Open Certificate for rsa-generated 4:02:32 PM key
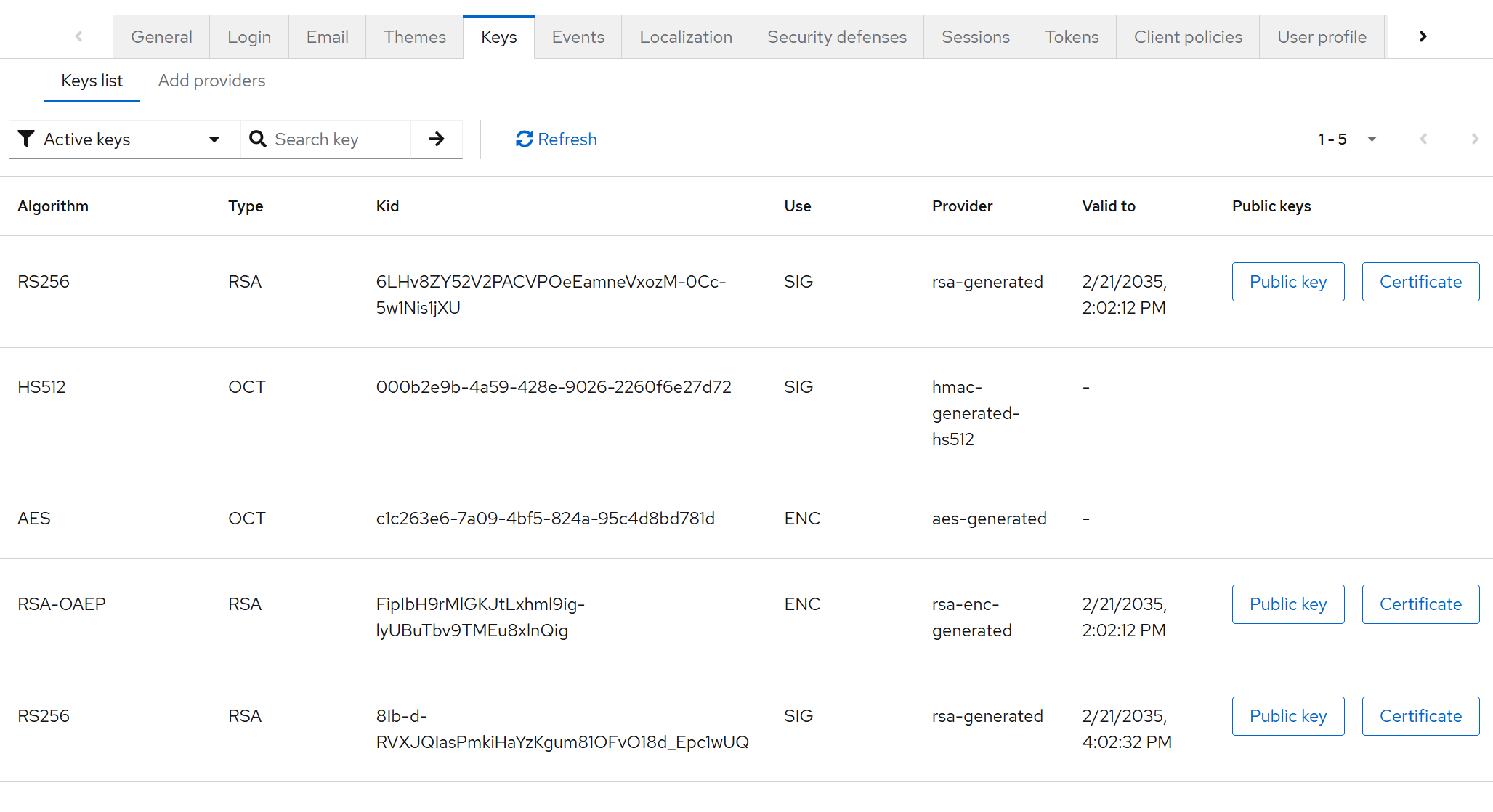Viewport: 1493px width, 812px height. coord(1420,716)
